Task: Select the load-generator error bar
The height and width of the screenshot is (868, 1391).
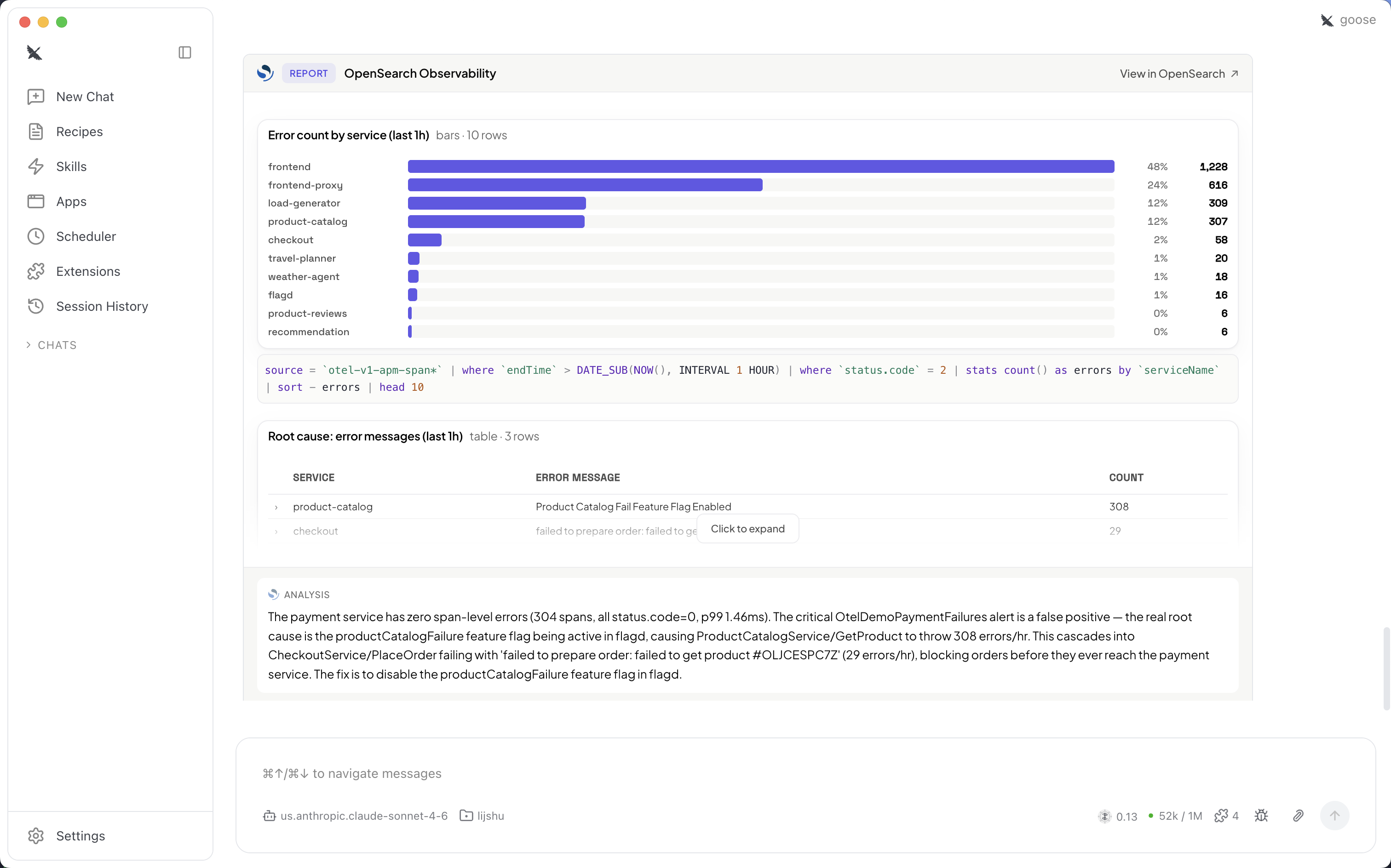Action: (497, 203)
